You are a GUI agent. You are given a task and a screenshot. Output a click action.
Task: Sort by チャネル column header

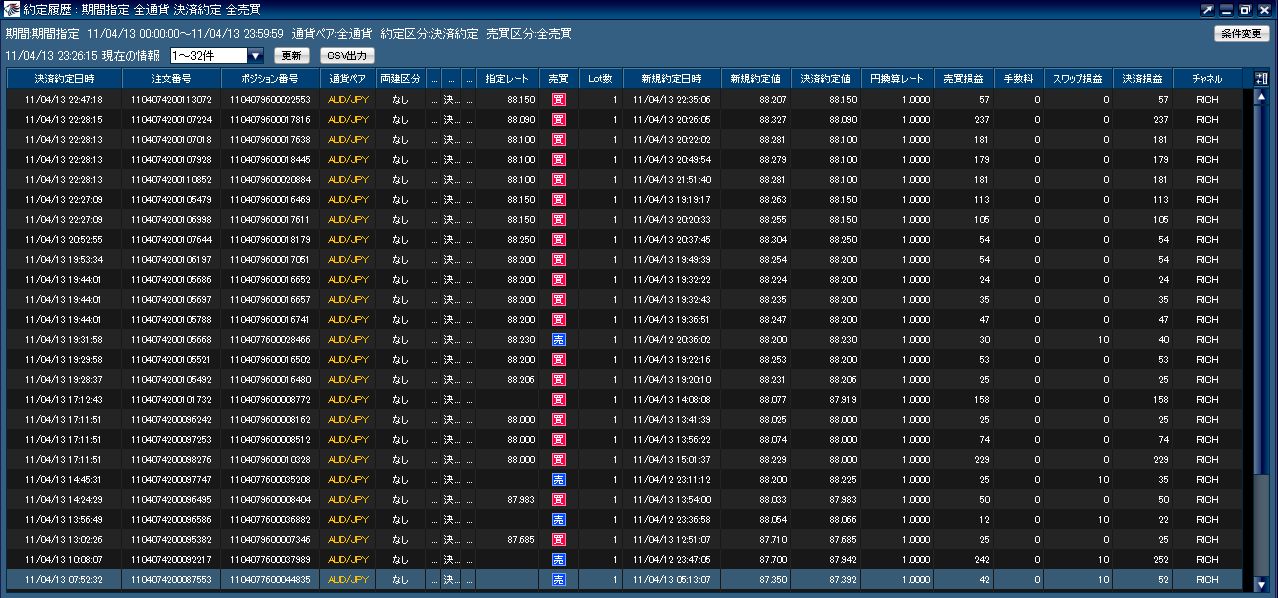(1207, 78)
